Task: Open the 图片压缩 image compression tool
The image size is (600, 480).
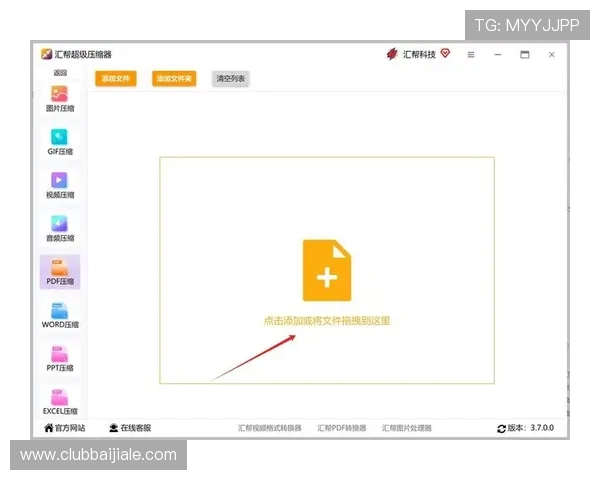Action: pos(60,99)
